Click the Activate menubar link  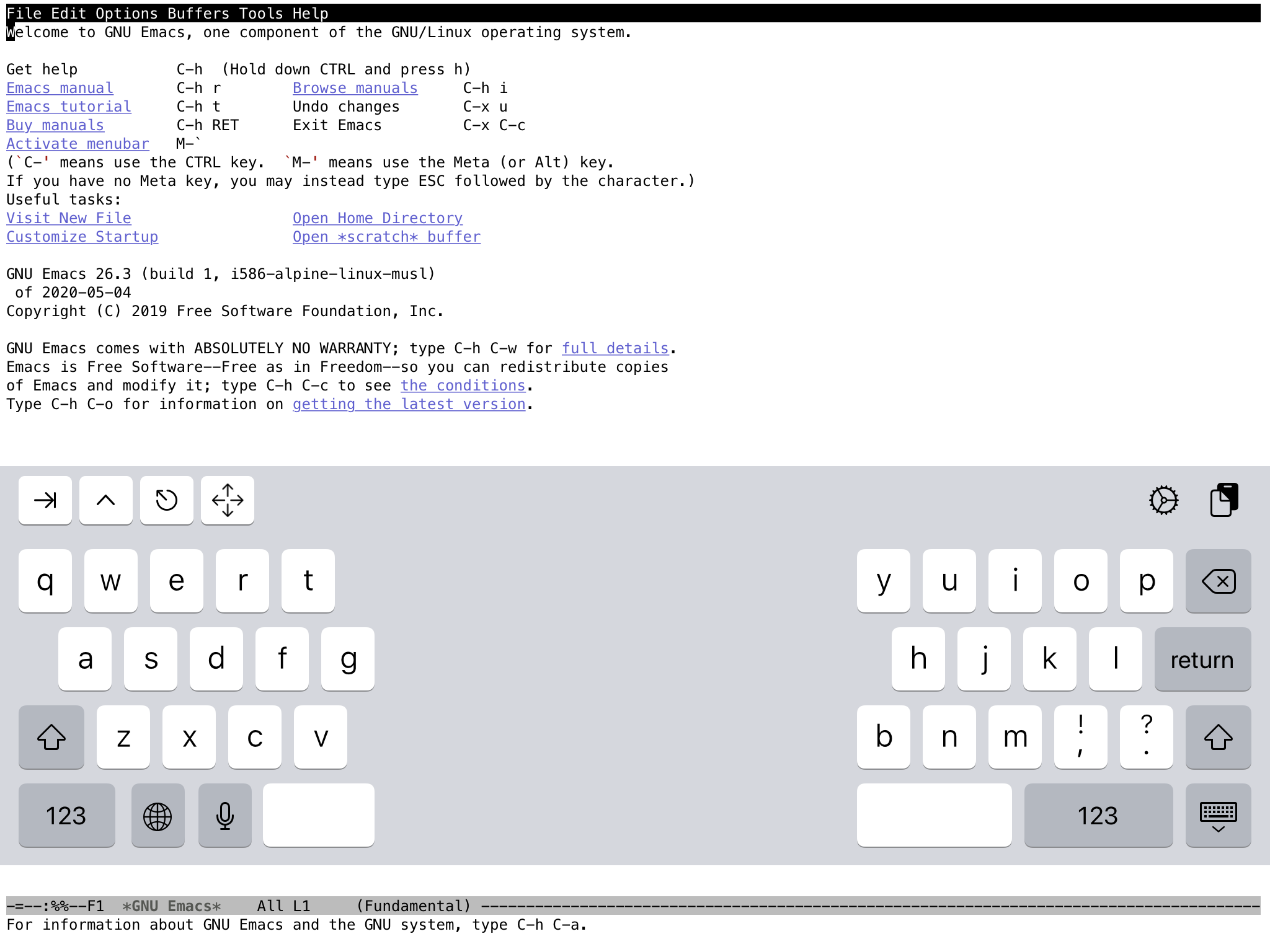point(78,143)
